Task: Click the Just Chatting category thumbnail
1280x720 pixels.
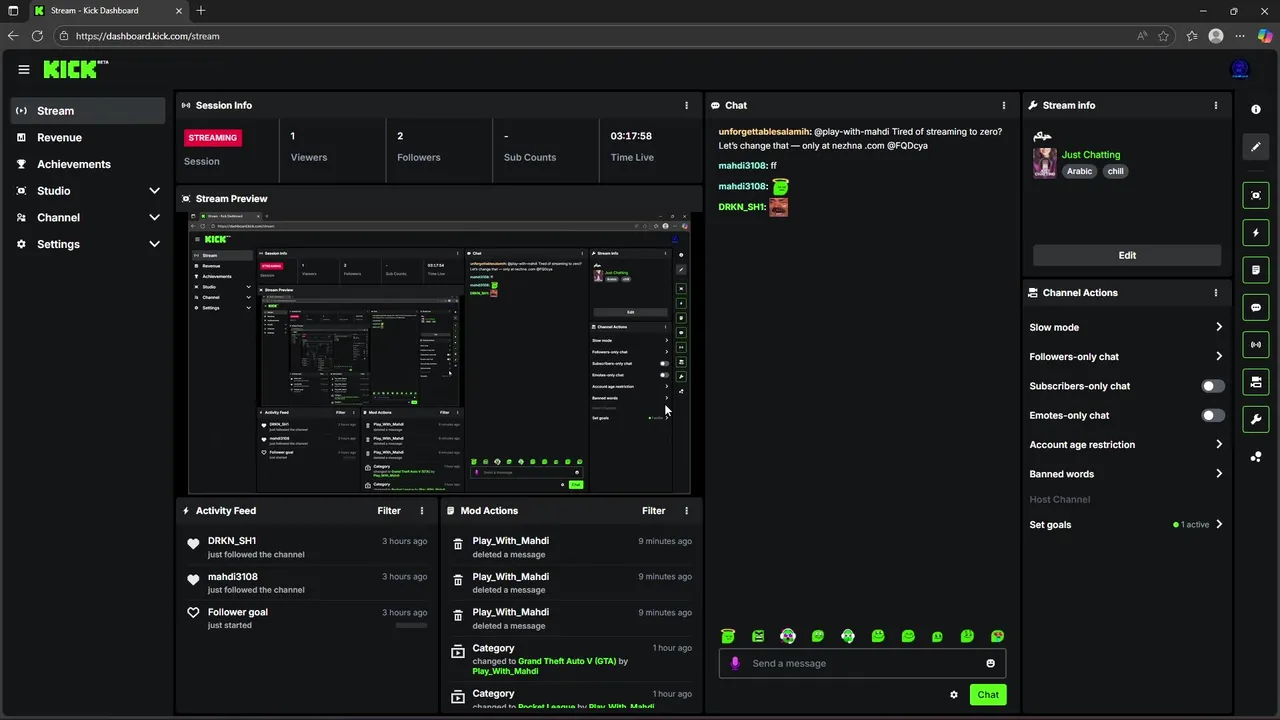Action: 1045,162
